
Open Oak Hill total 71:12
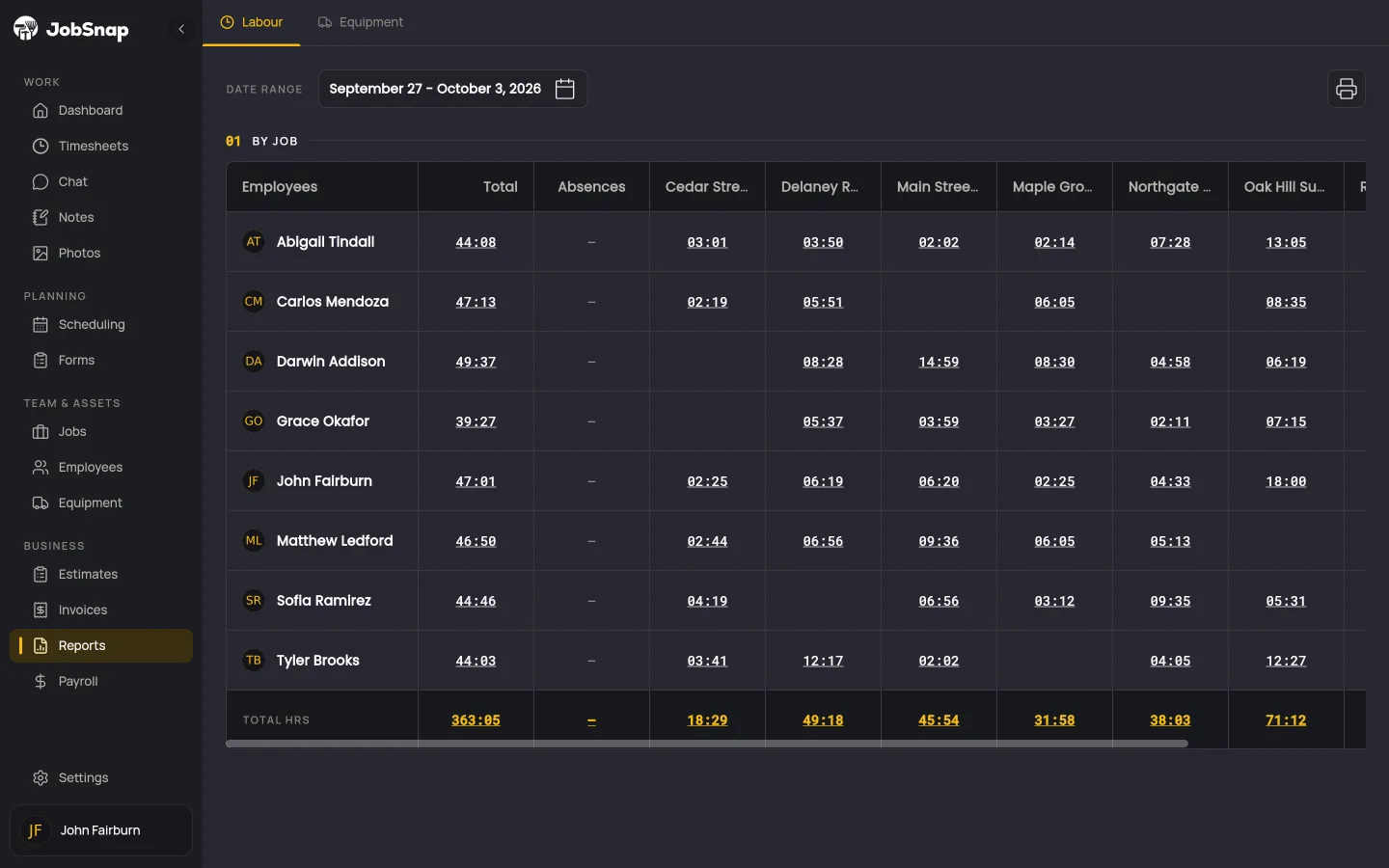click(1286, 720)
